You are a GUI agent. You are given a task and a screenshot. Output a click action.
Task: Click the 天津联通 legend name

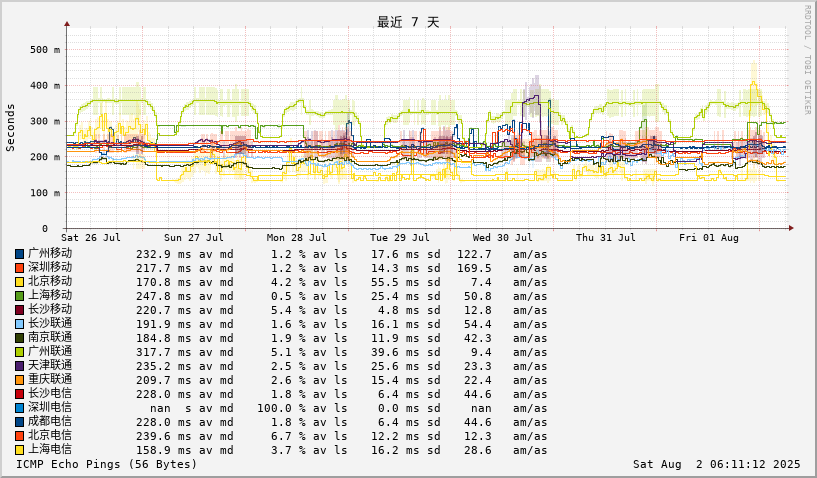coord(50,366)
